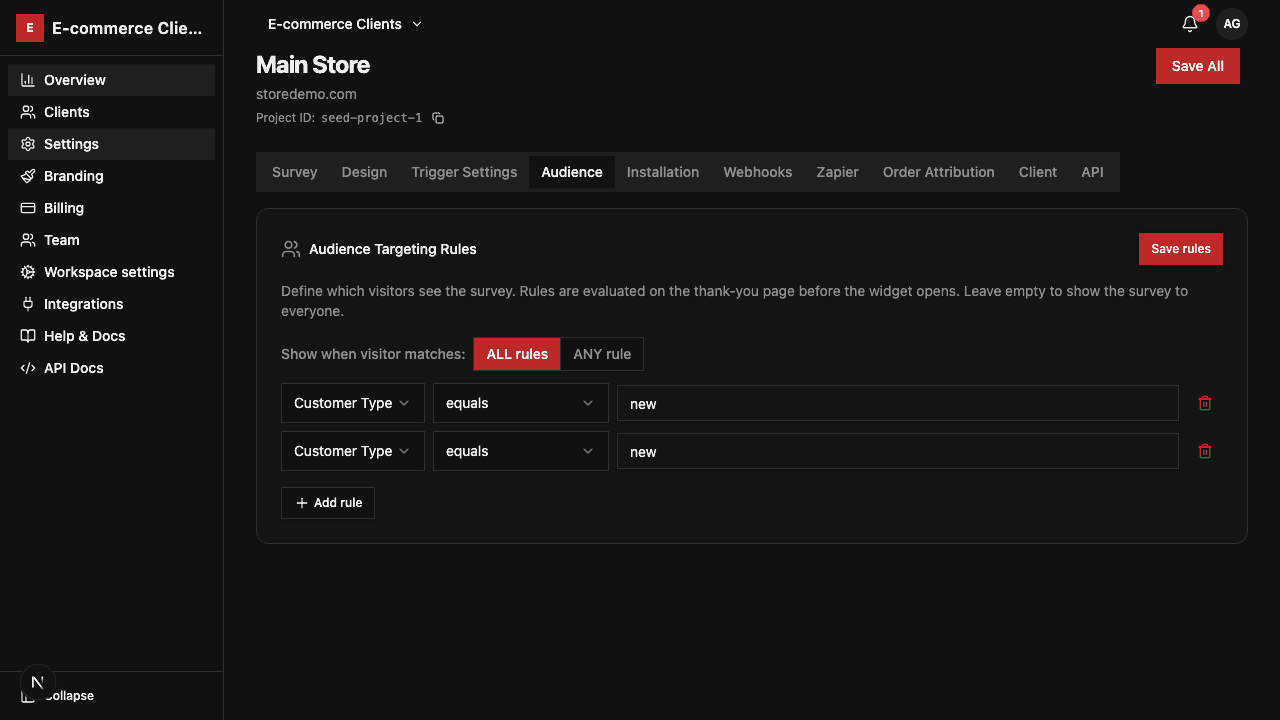Select the Audience tab
Viewport: 1280px width, 720px height.
(572, 172)
